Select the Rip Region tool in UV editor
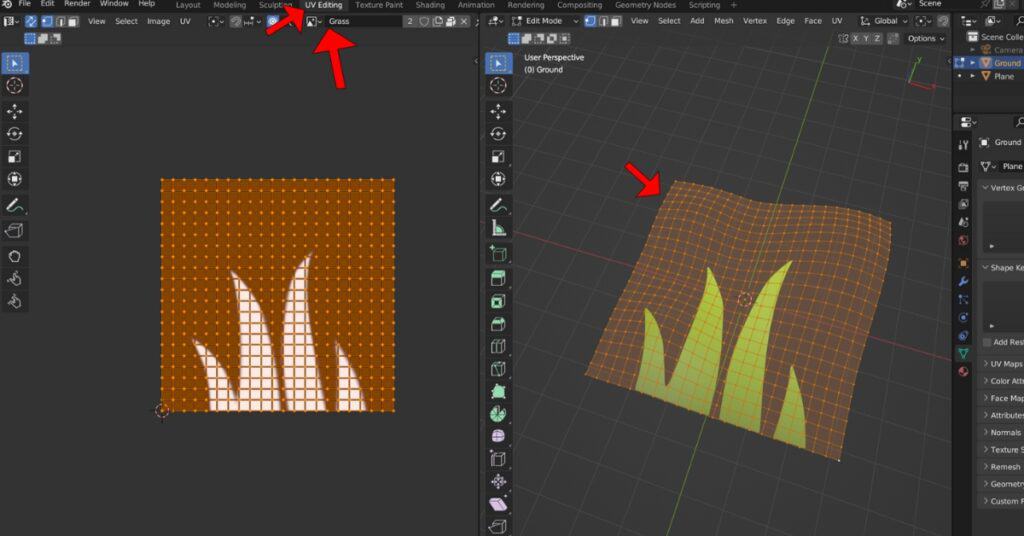Viewport: 1024px width, 536px height. point(14,230)
